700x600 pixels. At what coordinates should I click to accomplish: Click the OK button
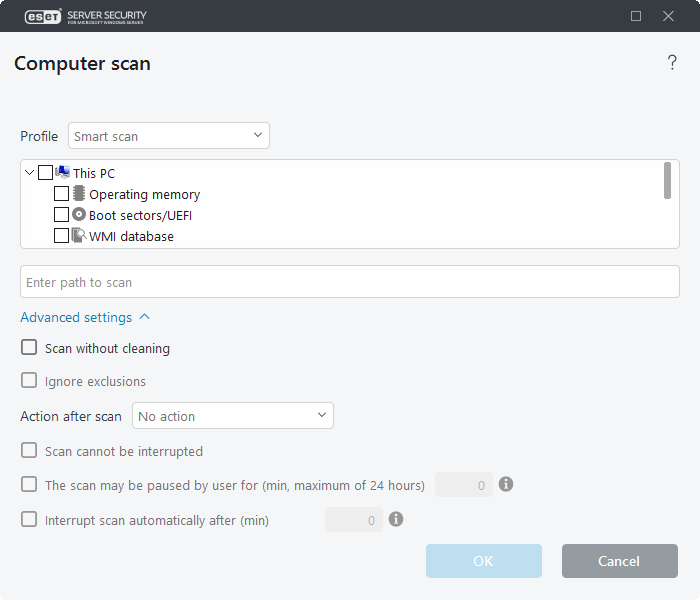[x=483, y=561]
